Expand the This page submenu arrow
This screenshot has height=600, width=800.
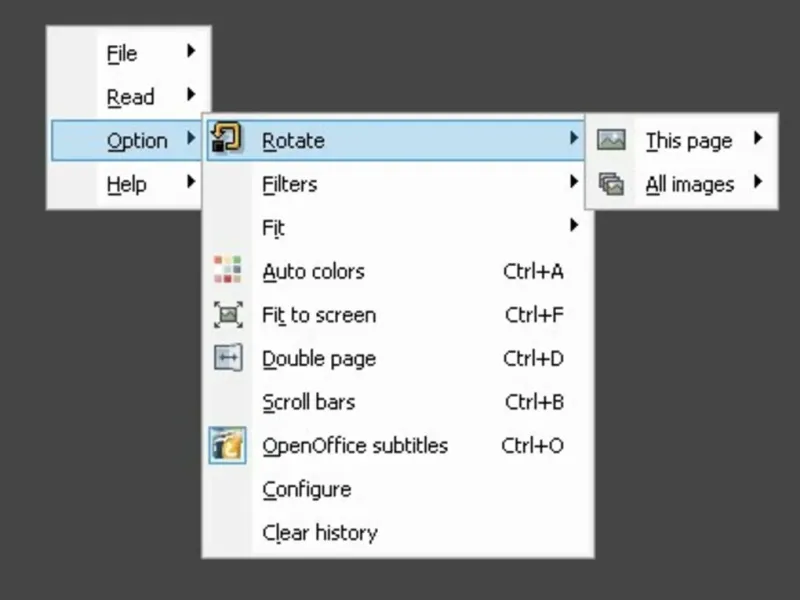point(758,139)
